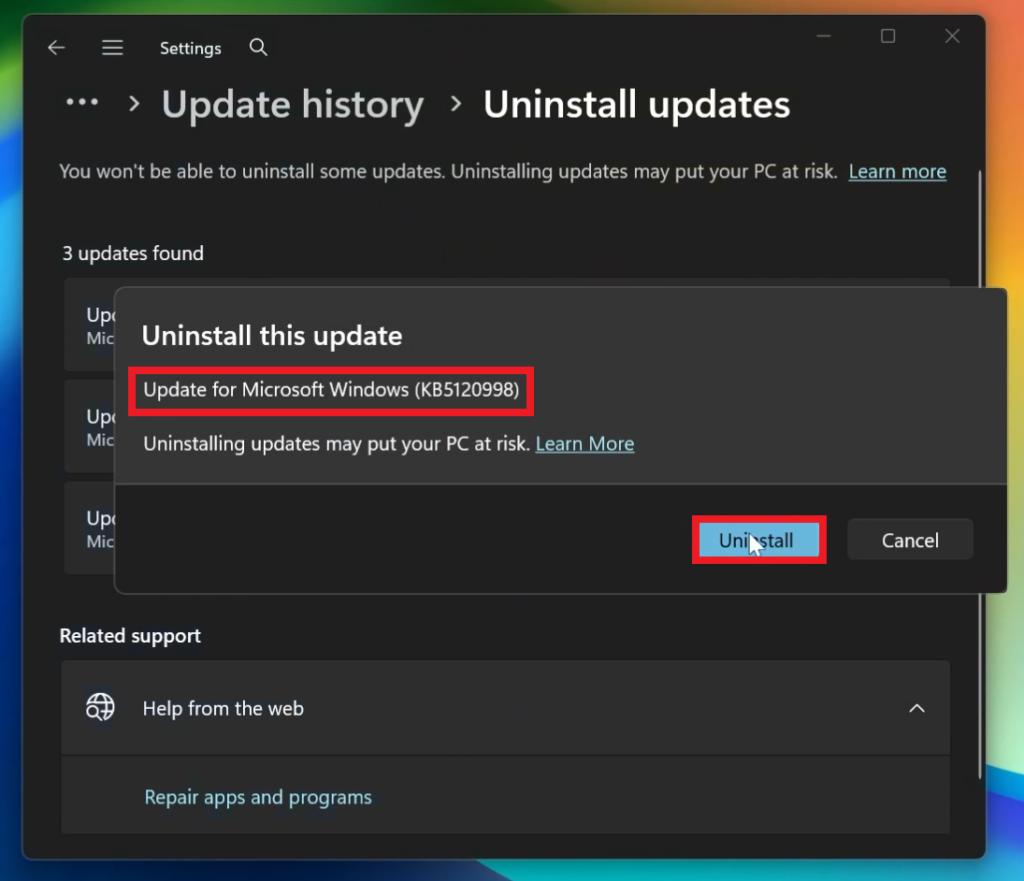
Task: Go to Update history breadcrumb
Action: tap(293, 104)
